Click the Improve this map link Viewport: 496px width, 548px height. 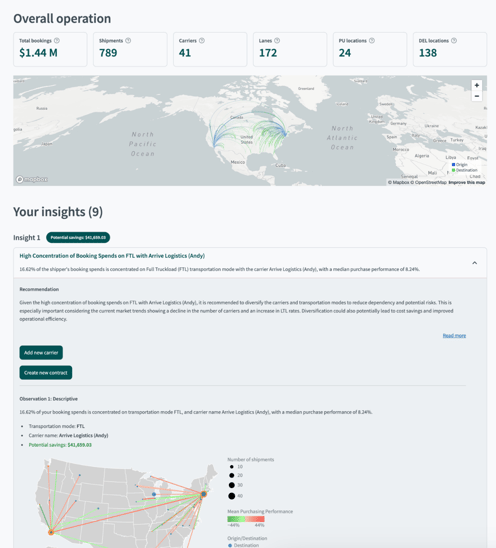click(x=467, y=182)
